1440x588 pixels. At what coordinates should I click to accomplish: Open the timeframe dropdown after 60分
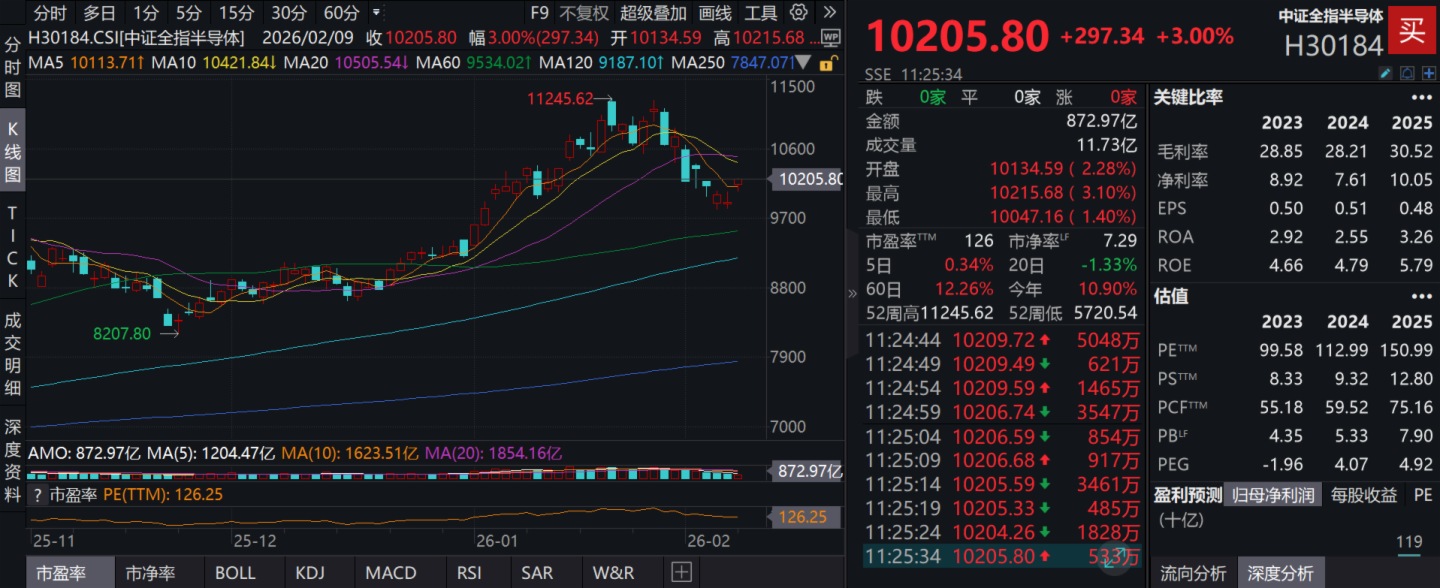click(x=376, y=13)
